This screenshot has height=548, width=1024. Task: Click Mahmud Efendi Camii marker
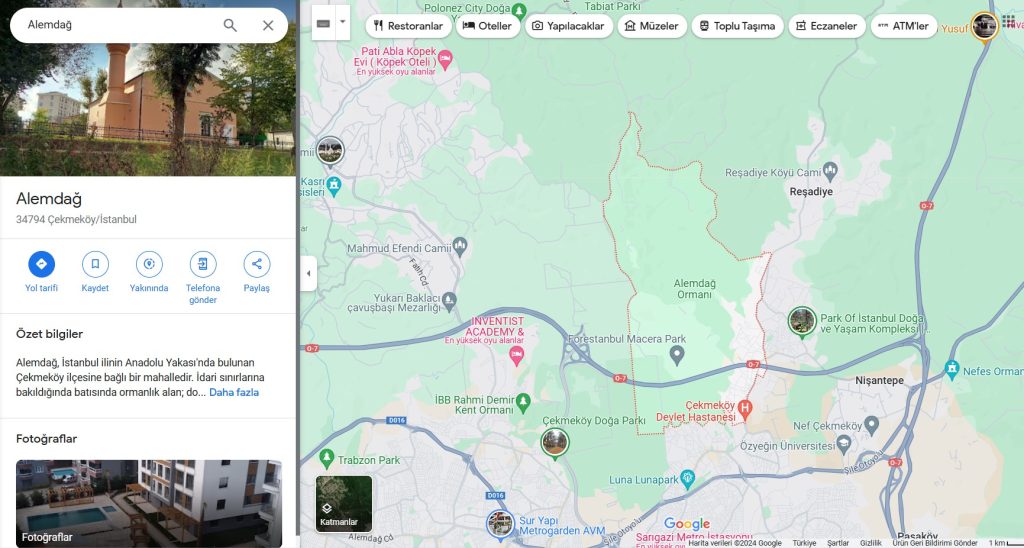point(460,246)
